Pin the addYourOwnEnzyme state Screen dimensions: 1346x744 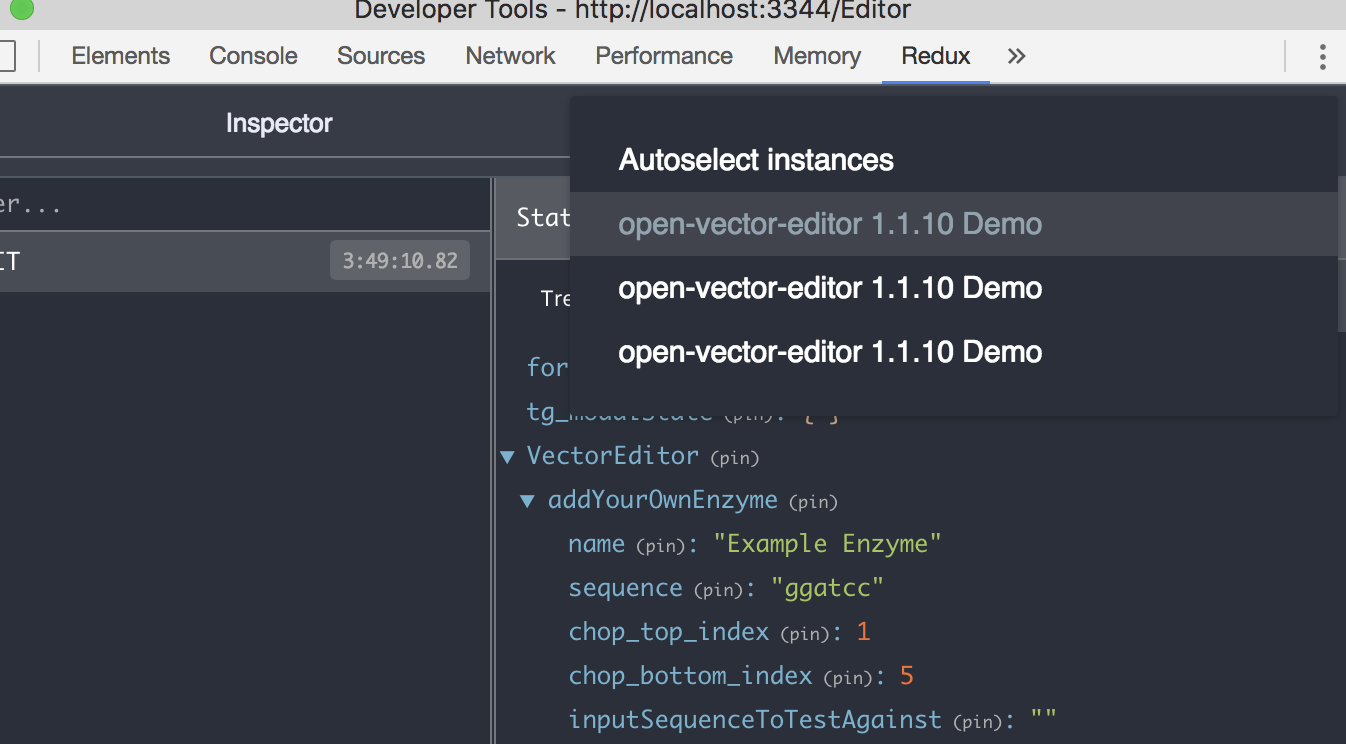click(x=813, y=502)
